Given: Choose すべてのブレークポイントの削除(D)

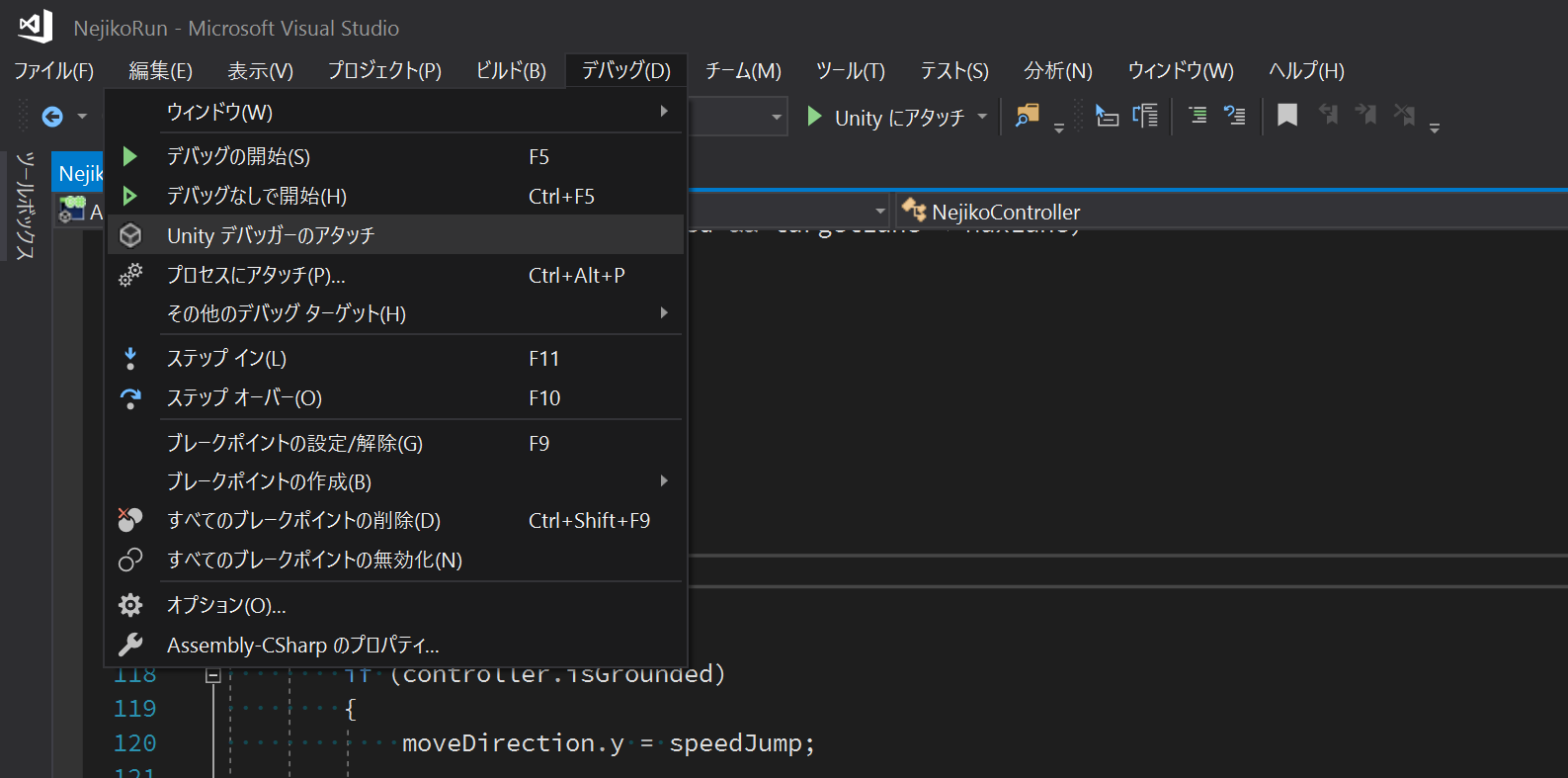Looking at the screenshot, I should 395,520.
